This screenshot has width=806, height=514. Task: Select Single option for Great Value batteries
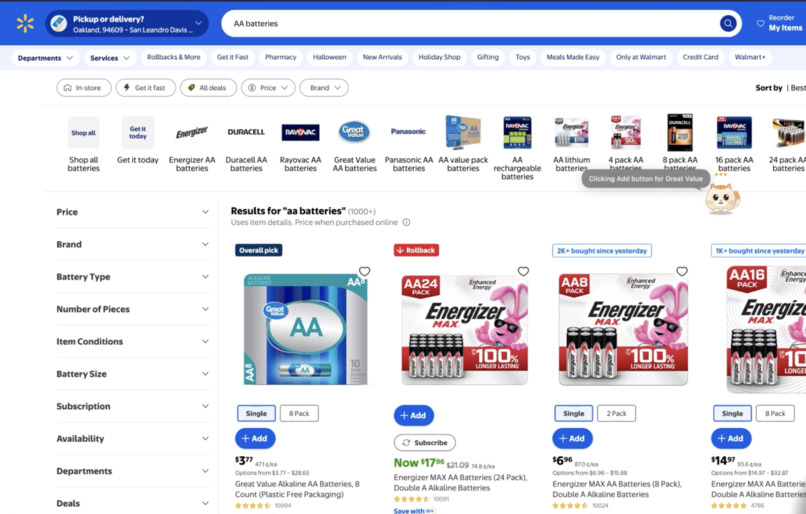pyautogui.click(x=256, y=413)
